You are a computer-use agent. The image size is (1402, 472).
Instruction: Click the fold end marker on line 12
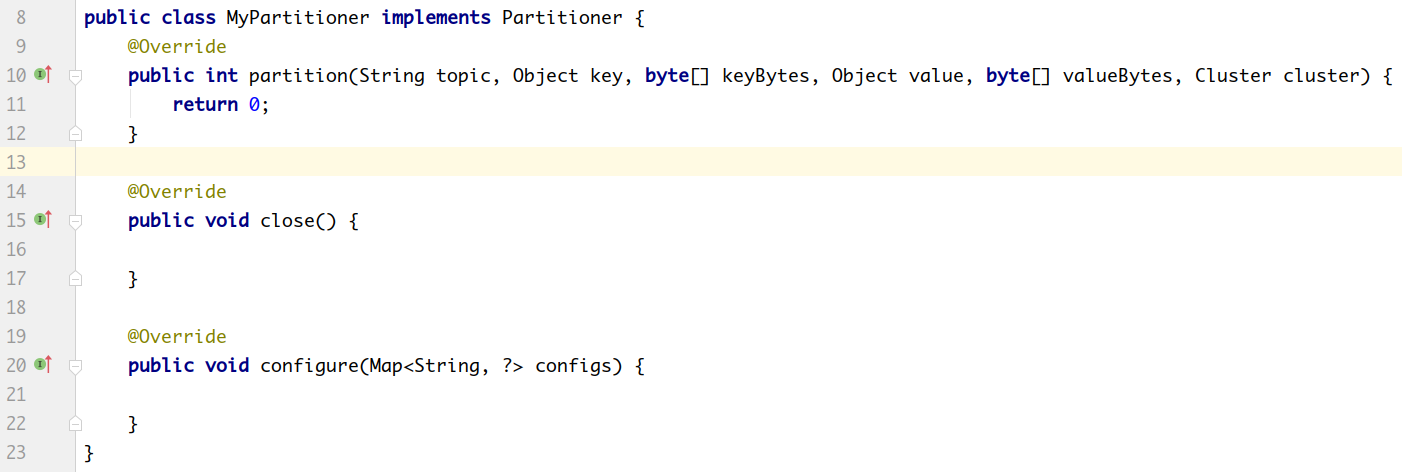pos(75,133)
